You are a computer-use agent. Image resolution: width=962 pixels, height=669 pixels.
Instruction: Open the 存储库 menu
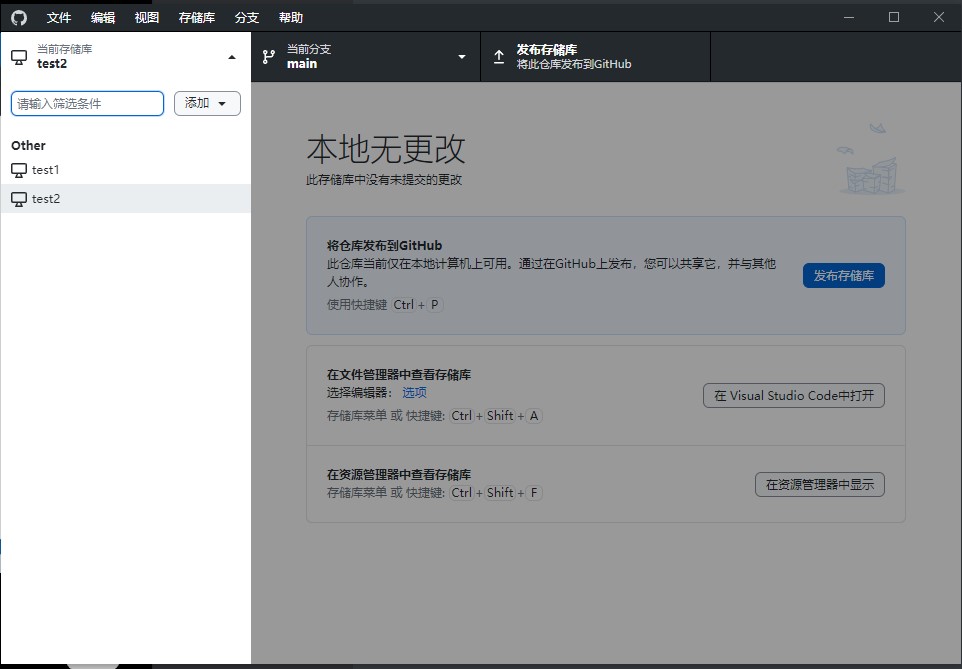coord(196,17)
